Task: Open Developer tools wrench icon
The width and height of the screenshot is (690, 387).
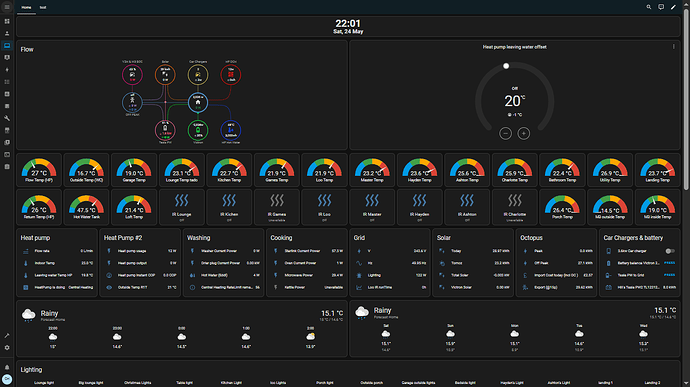Action: 7,118
